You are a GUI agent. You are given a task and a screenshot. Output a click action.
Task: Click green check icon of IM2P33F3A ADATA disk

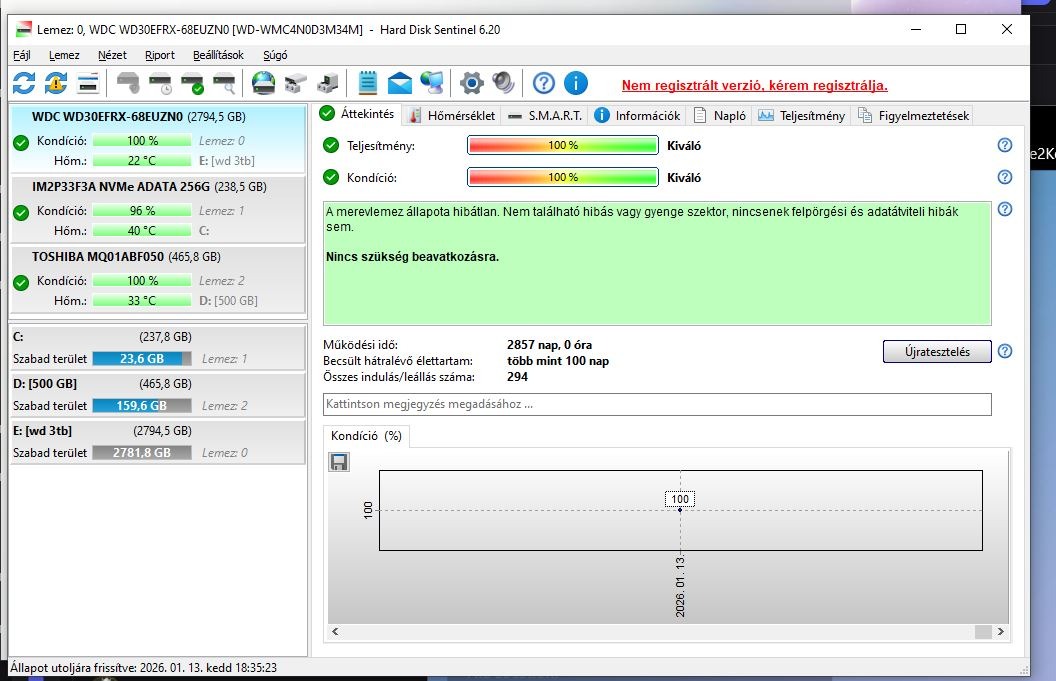[21, 213]
